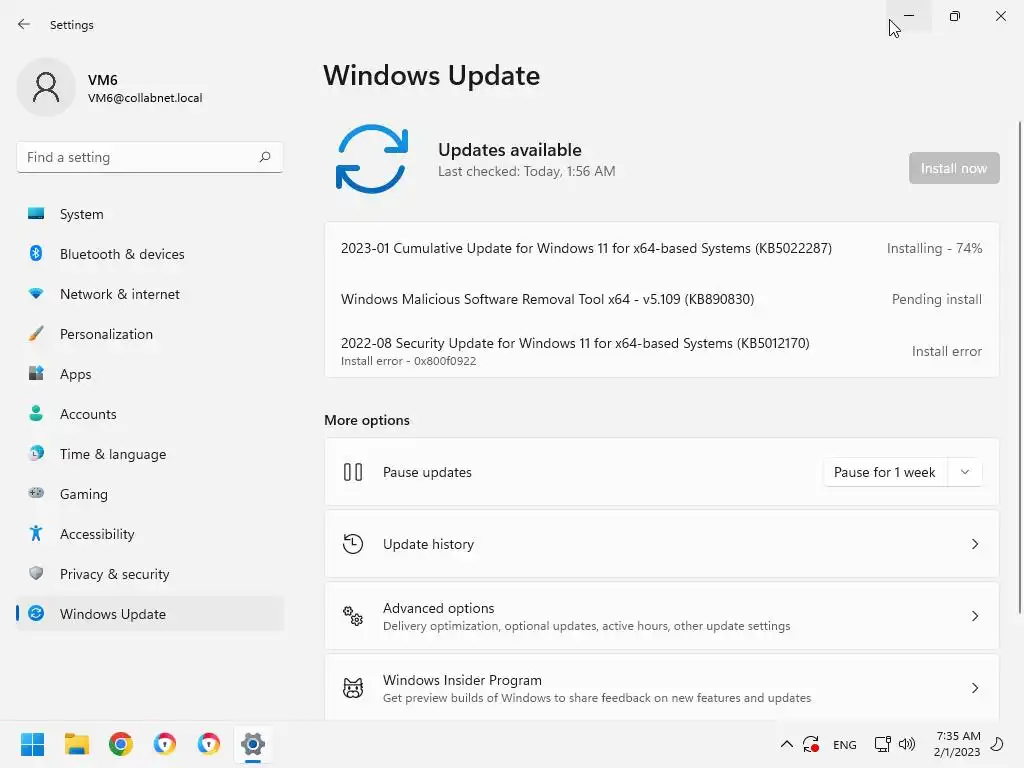Image resolution: width=1024 pixels, height=768 pixels.
Task: Click the second Chrome-like taskbar icon
Action: click(165, 744)
